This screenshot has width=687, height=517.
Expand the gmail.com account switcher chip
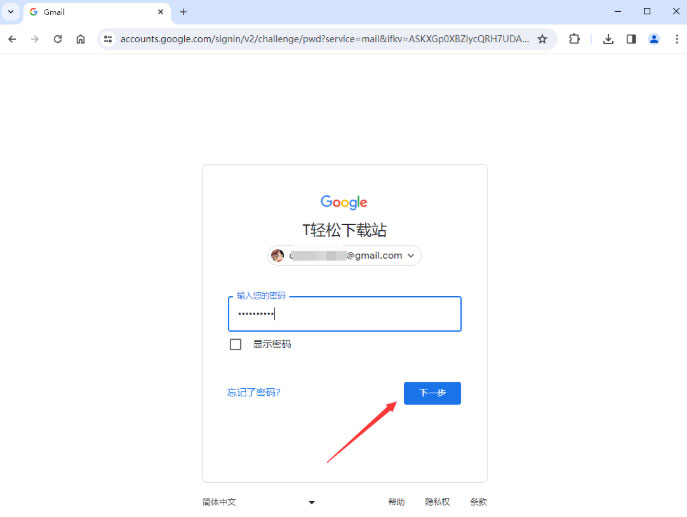(x=345, y=255)
